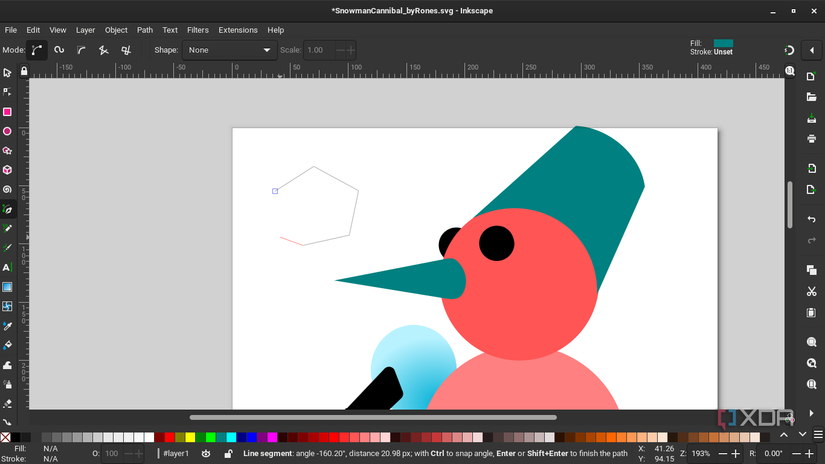
Task: Select the Star and polygon tool
Action: pos(7,150)
